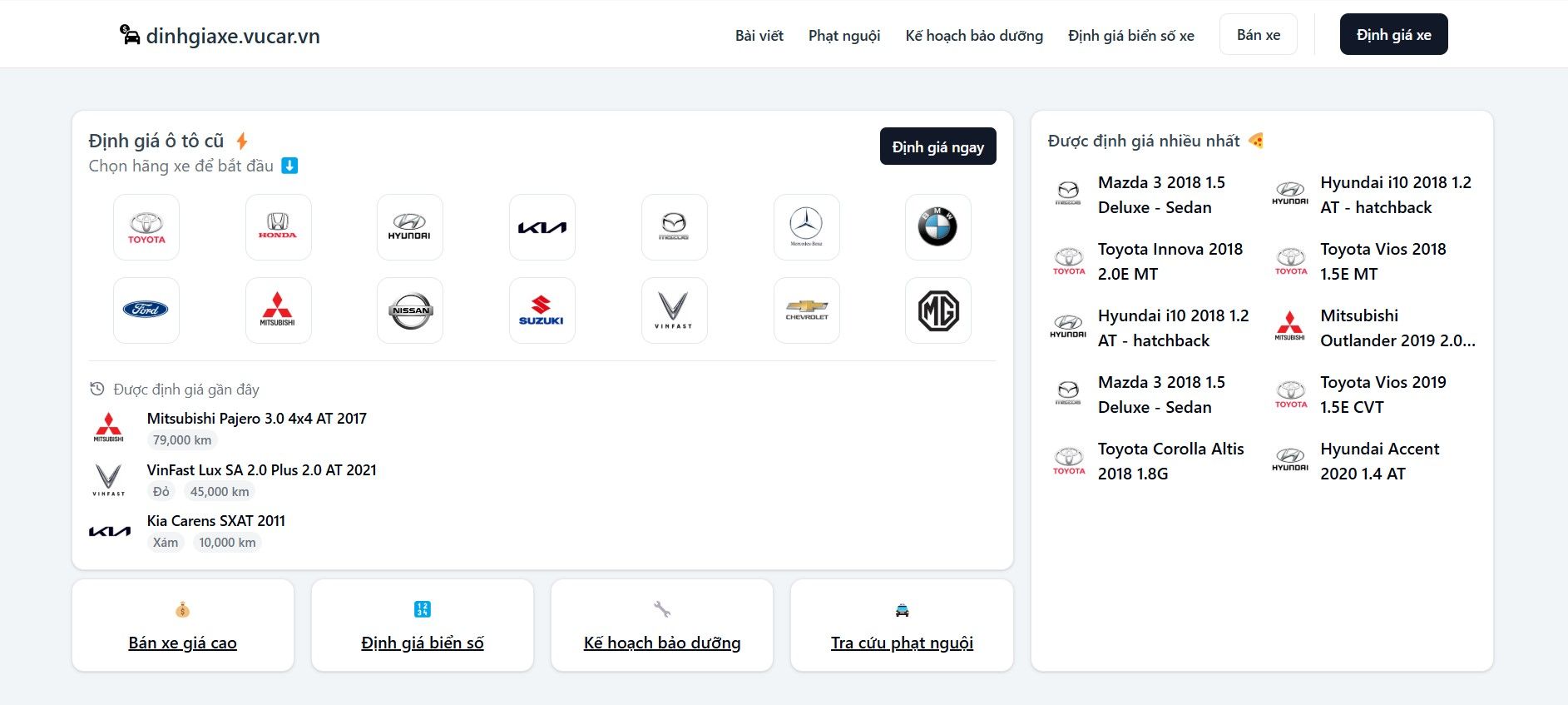
Task: Select the MG brand icon
Action: click(x=938, y=310)
